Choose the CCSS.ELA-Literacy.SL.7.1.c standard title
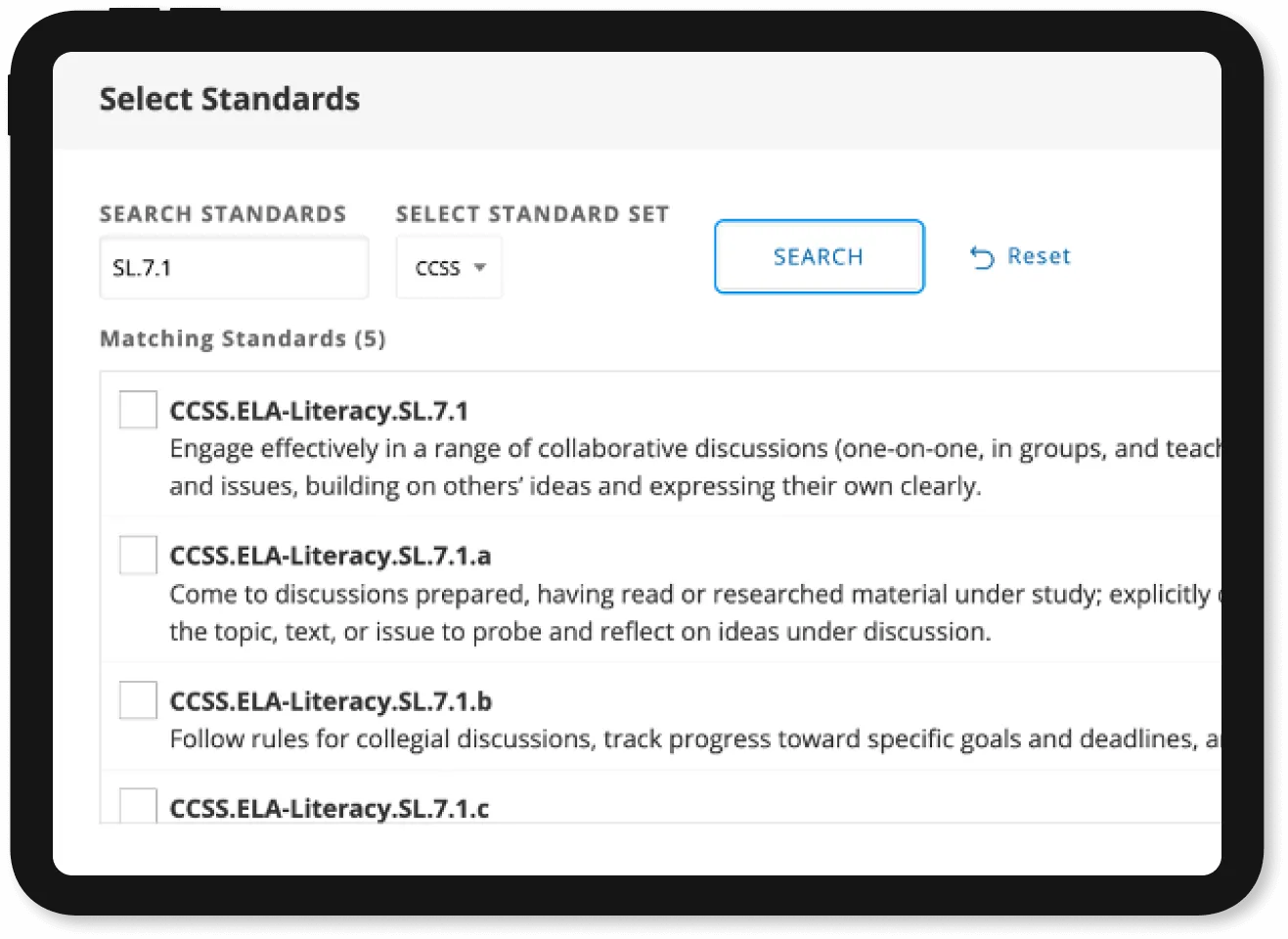This screenshot has height=939, width=1288. 330,809
